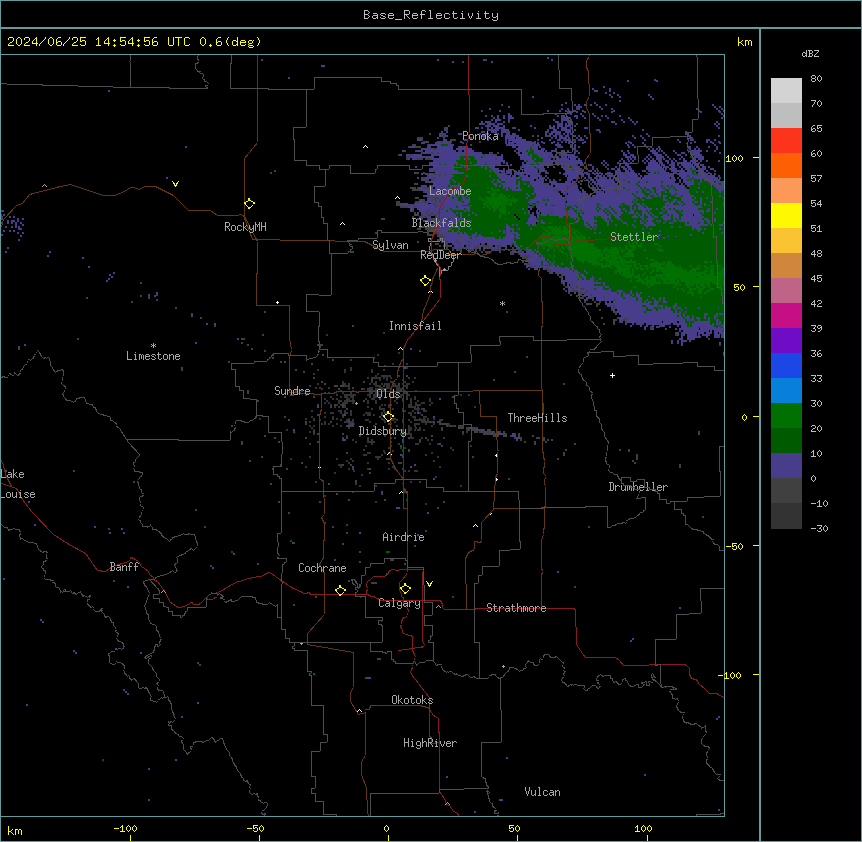Click the Drumheller town label
The image size is (862, 842).
[638, 487]
